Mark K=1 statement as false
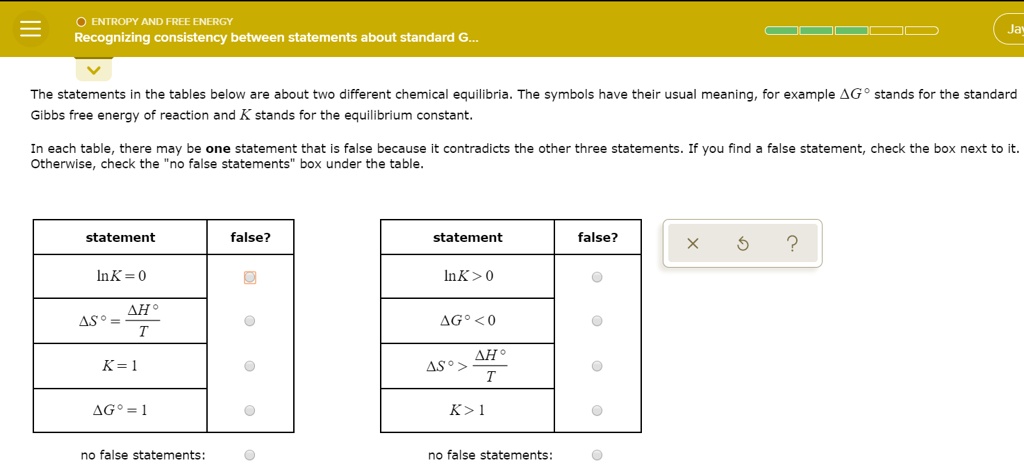This screenshot has height=472, width=1024. point(250,366)
